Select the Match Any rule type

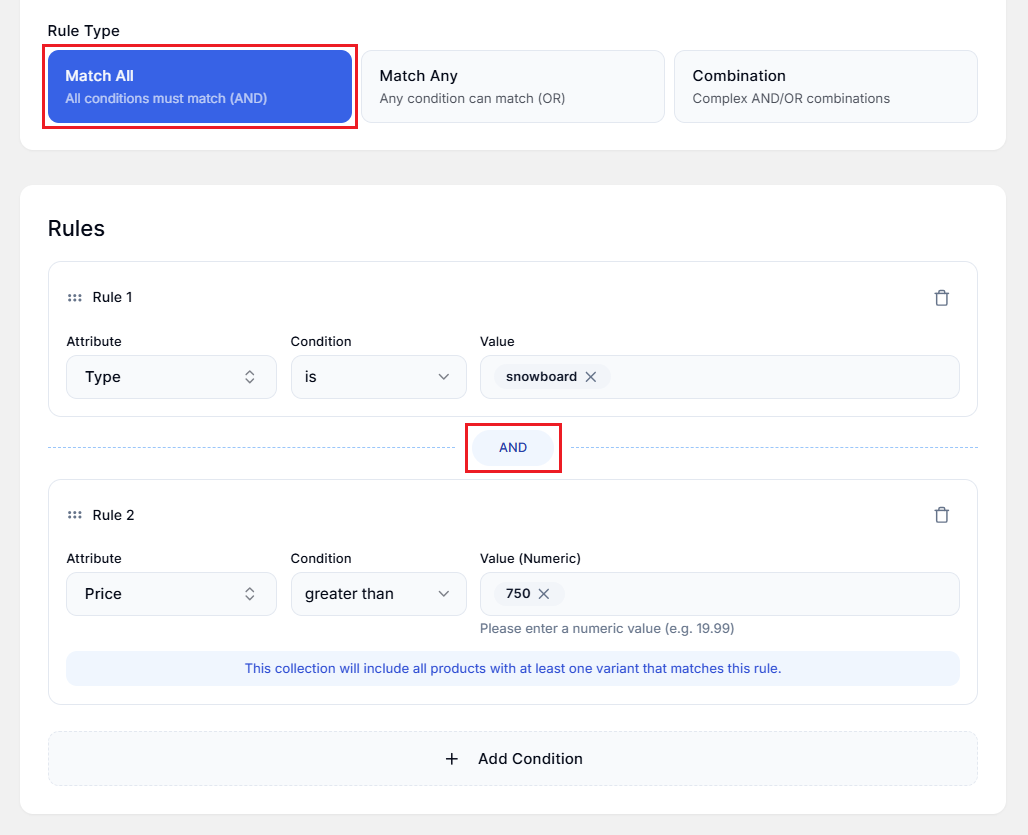513,86
